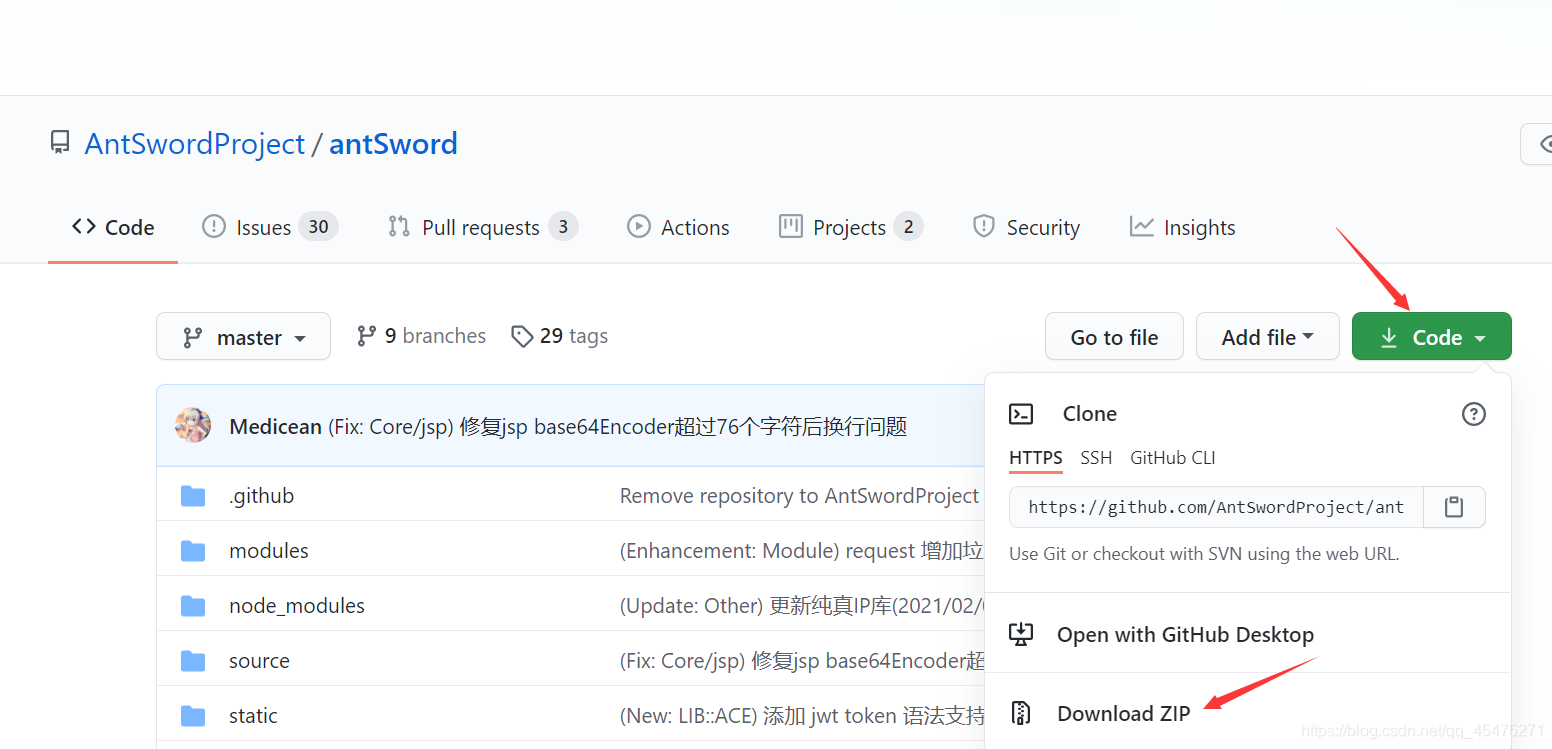This screenshot has height=749, width=1552.
Task: View the 29 tags link
Action: click(x=559, y=336)
